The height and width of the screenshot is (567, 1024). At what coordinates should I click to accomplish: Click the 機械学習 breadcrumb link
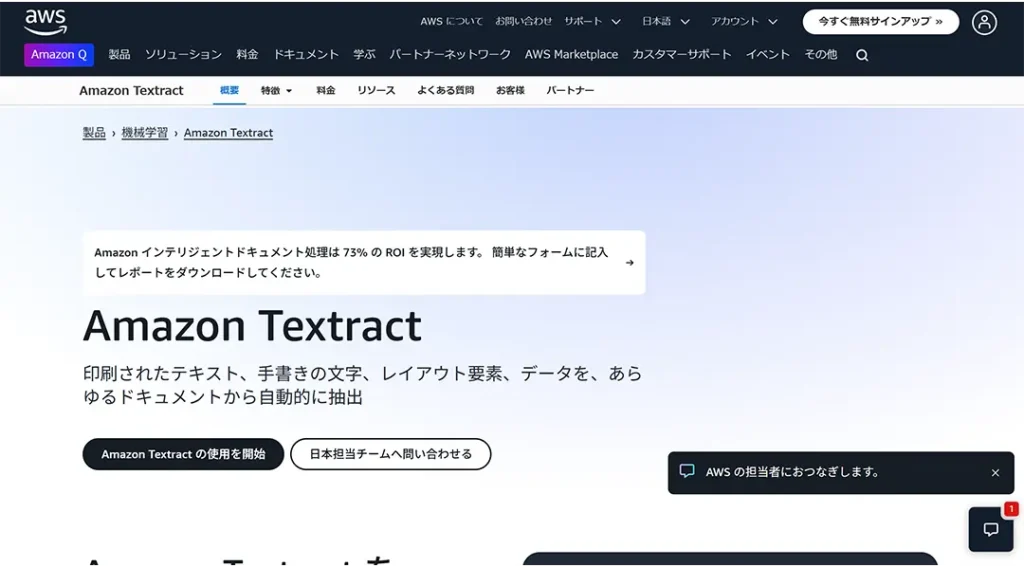pyautogui.click(x=144, y=133)
